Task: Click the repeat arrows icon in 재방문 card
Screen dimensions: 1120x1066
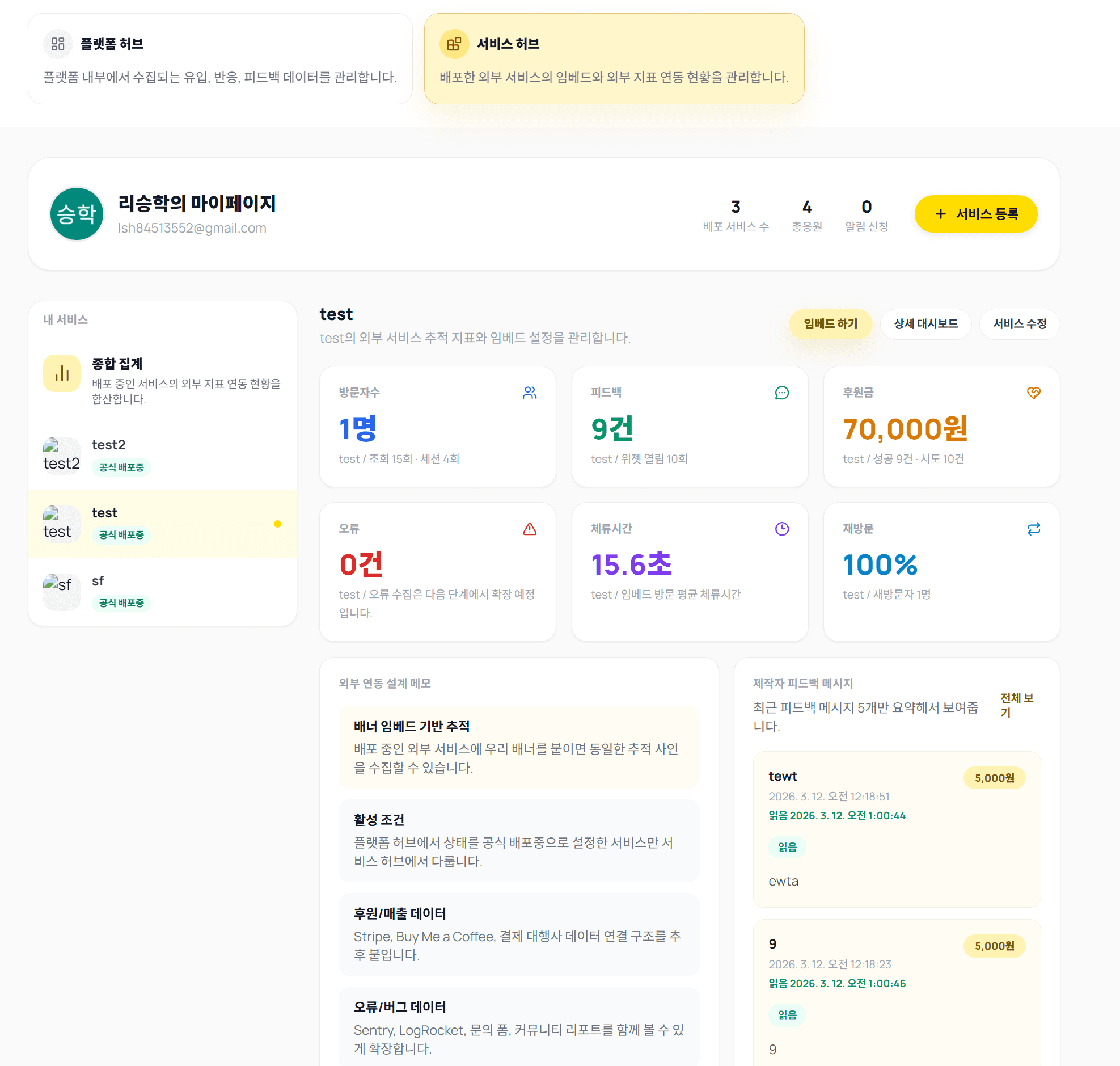Action: (x=1033, y=529)
